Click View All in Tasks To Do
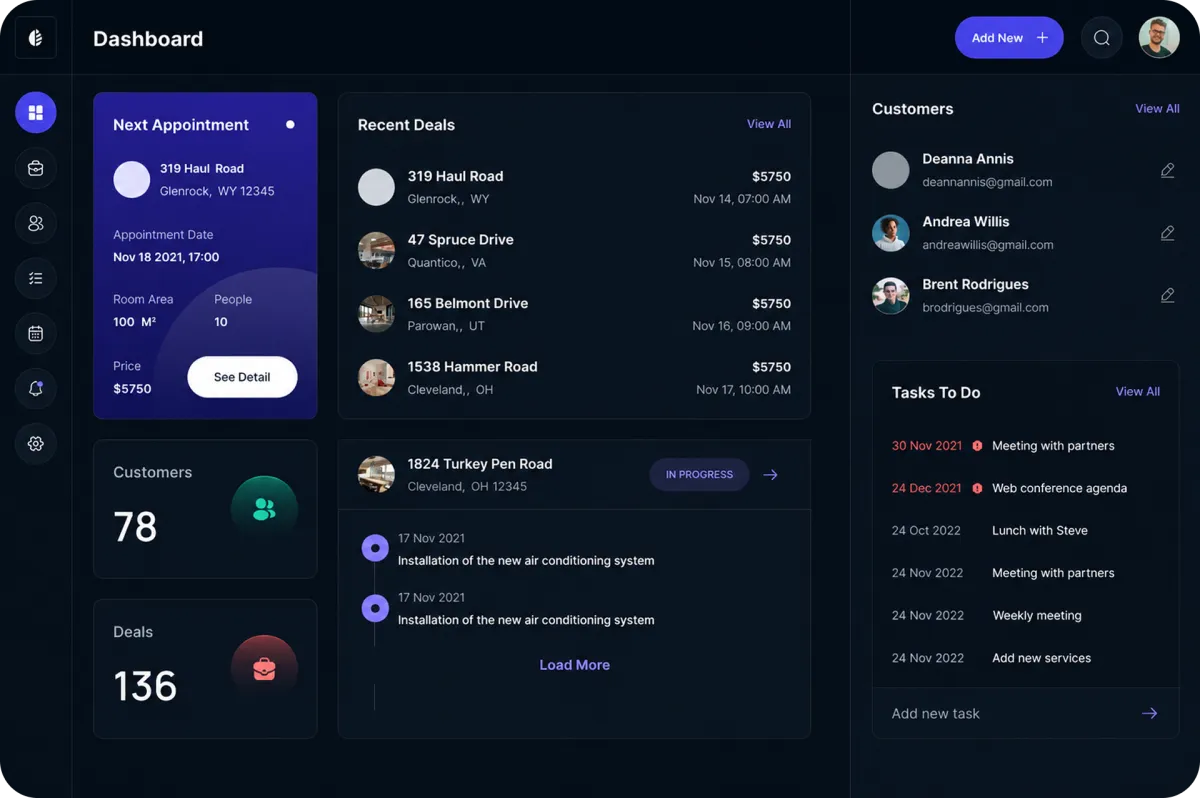Image resolution: width=1200 pixels, height=798 pixels. click(1138, 392)
